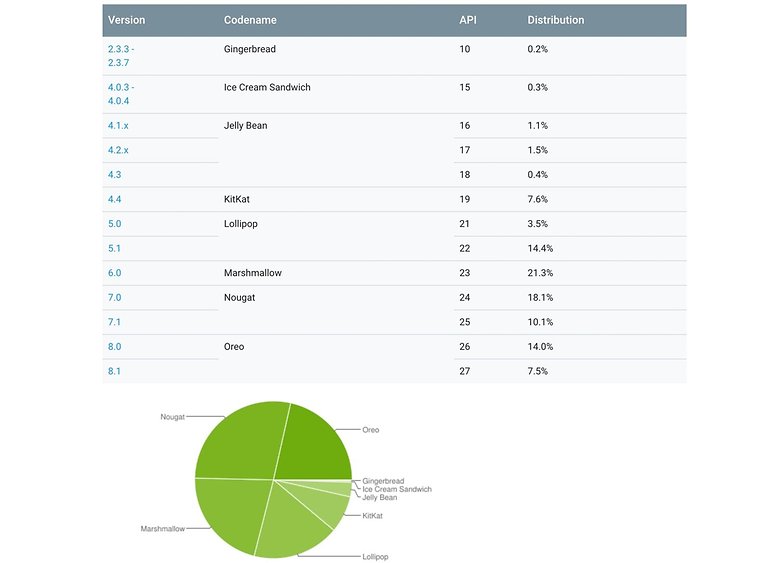Screen dimensions: 782x563
Task: Click the Marshmallow pie chart label
Action: 163,529
